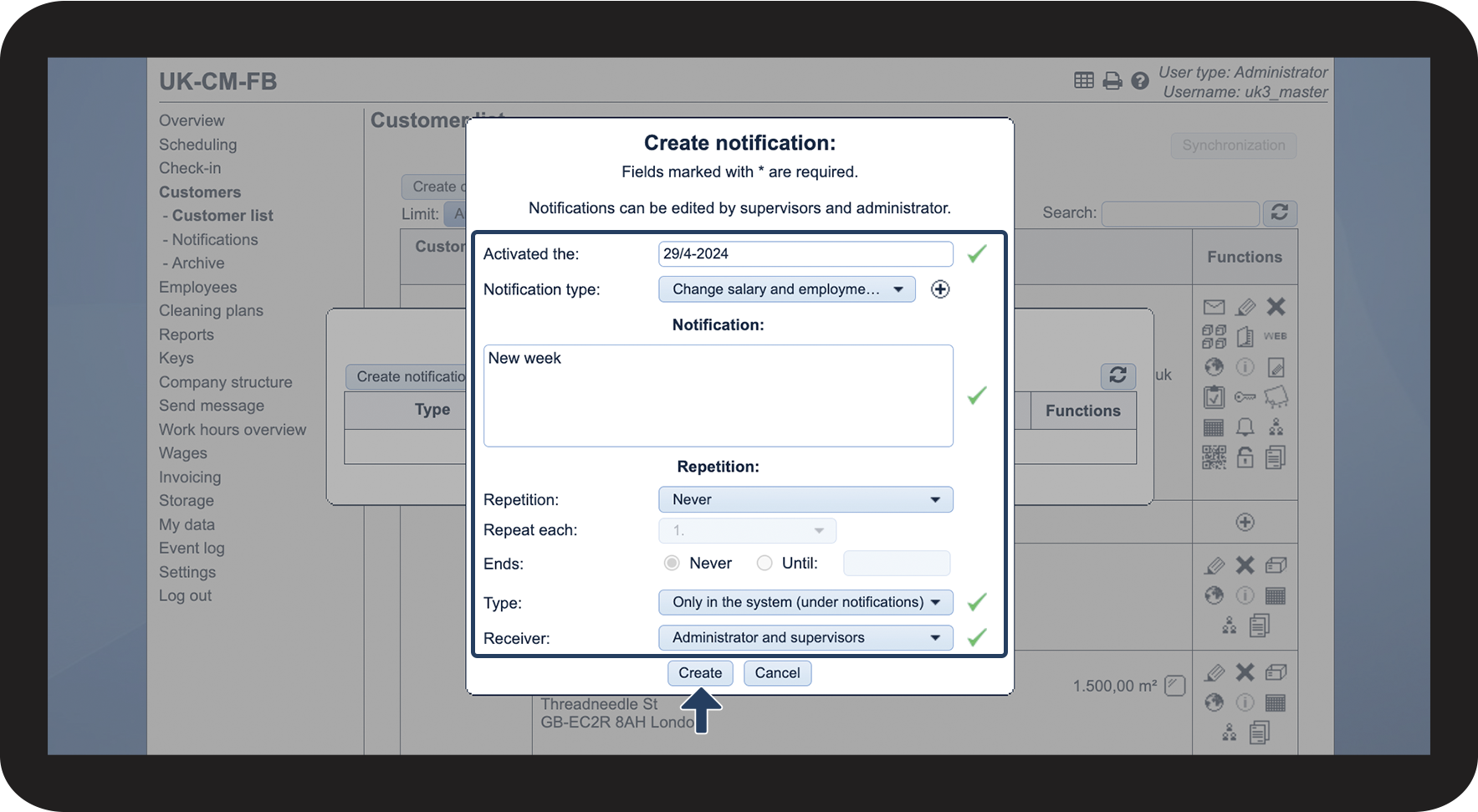
Task: Open help via question mark icon
Action: [1139, 81]
